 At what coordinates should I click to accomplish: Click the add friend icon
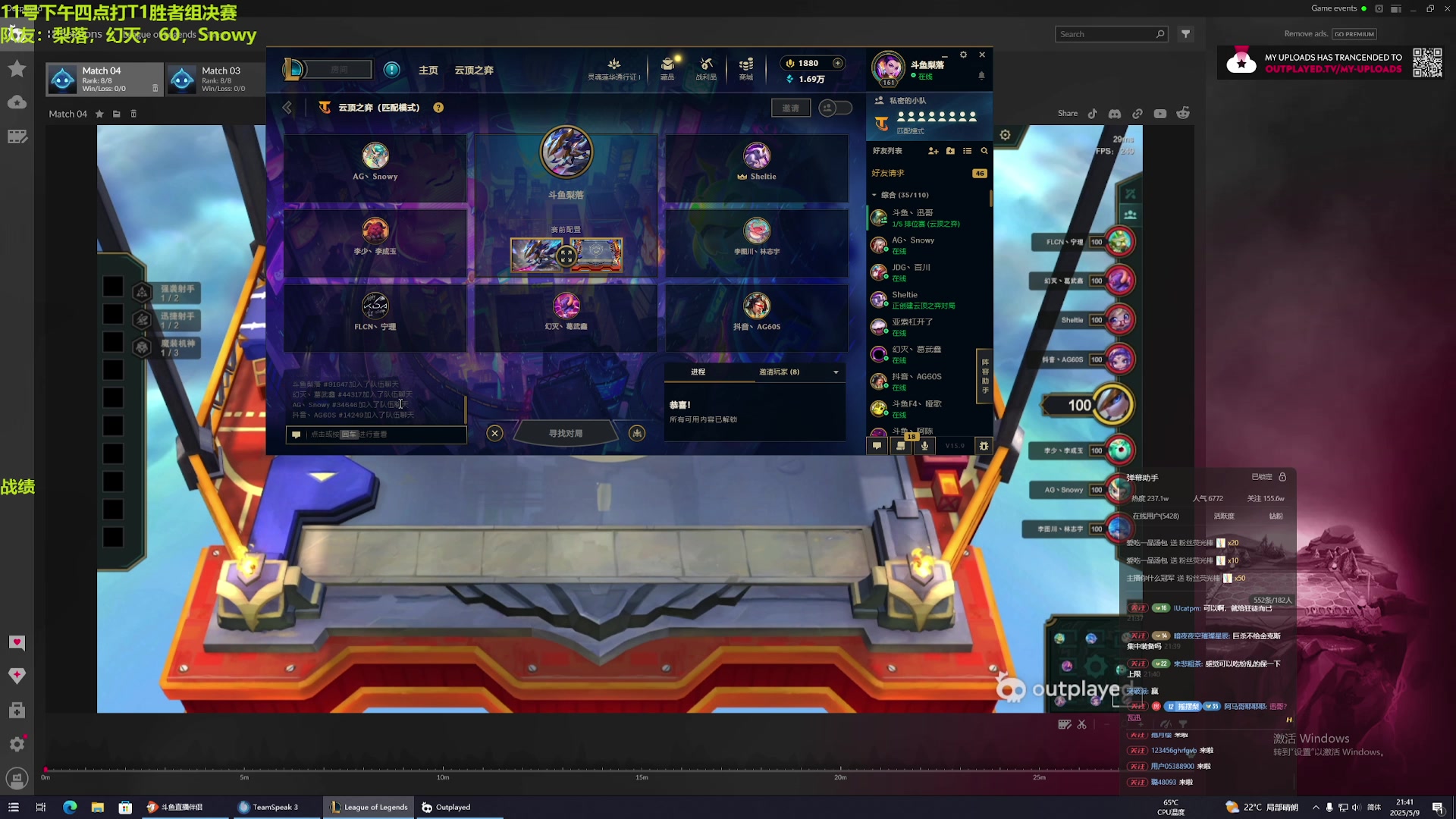(x=934, y=151)
